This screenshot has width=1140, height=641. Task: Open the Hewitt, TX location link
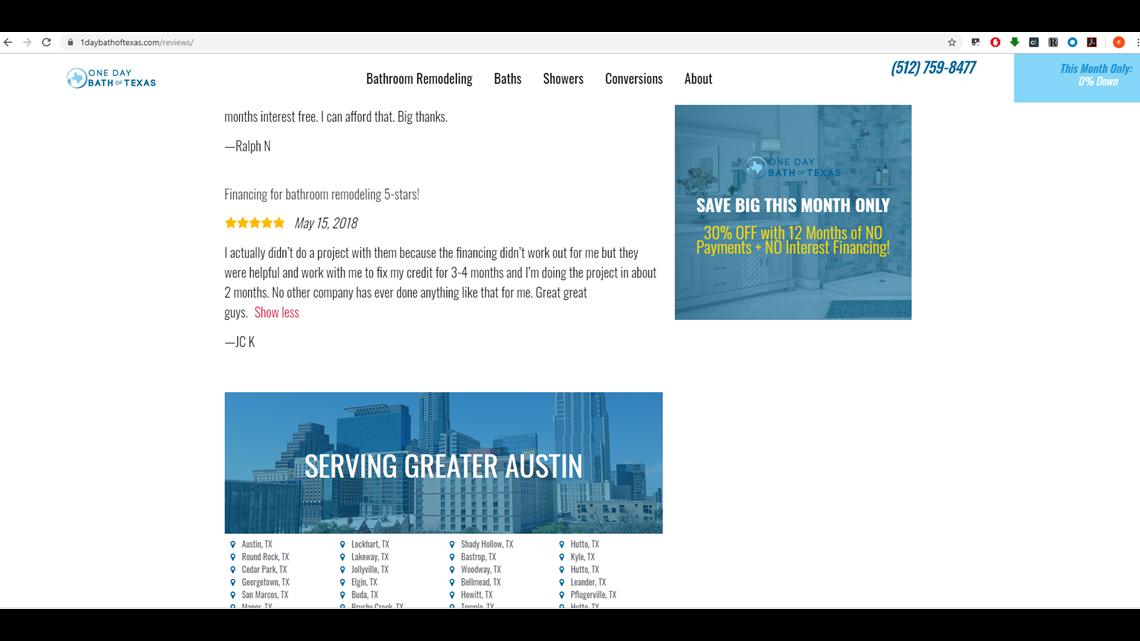coord(477,595)
